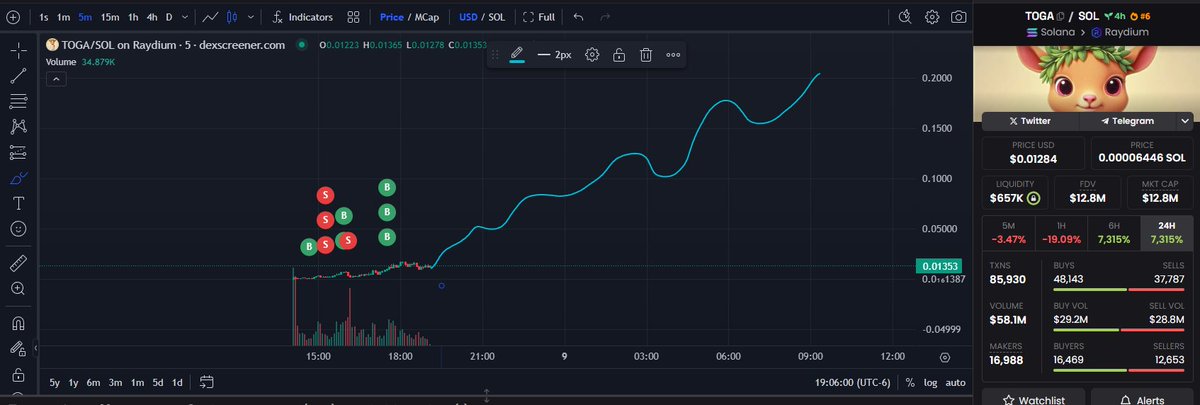Screen dimensions: 1200x405
Task: Toggle chart denomination to SOL
Action: pos(497,17)
